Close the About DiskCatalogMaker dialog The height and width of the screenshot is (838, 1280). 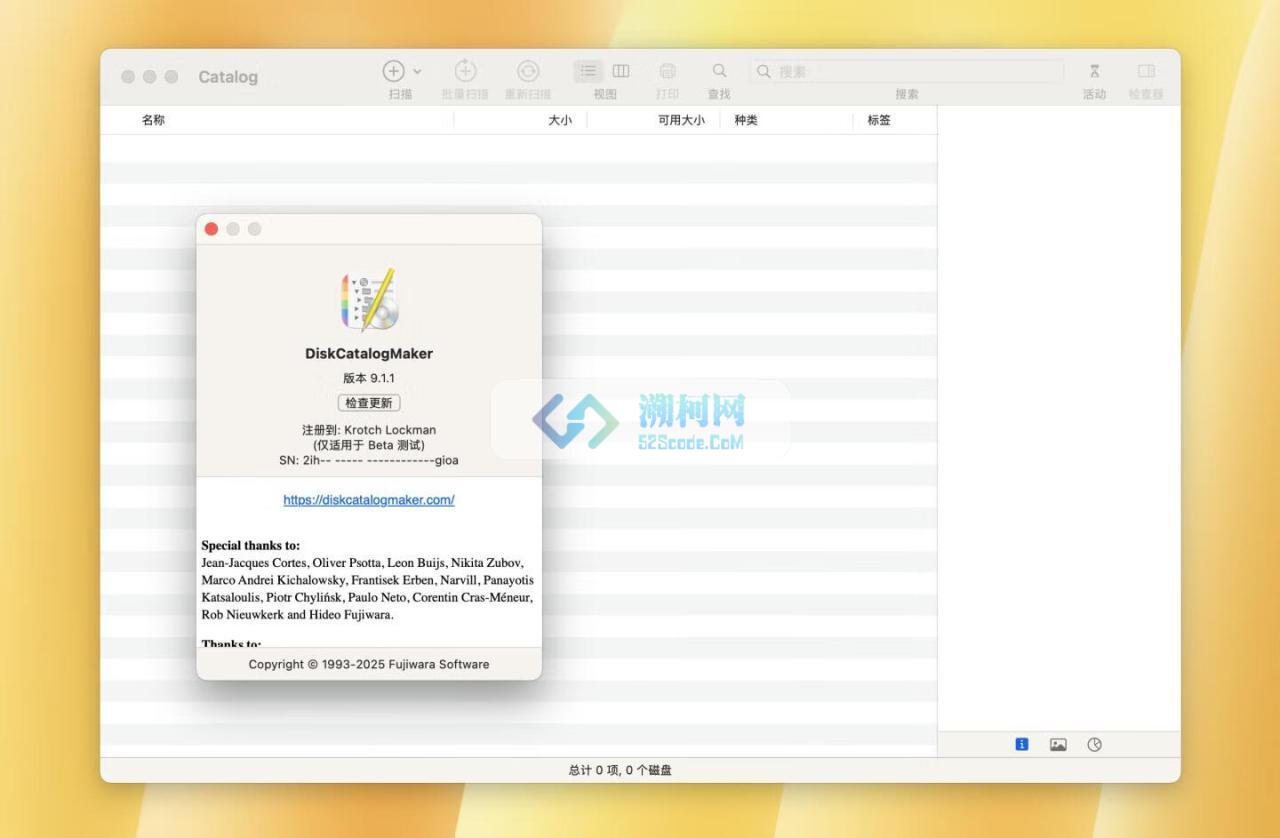pyautogui.click(x=211, y=229)
